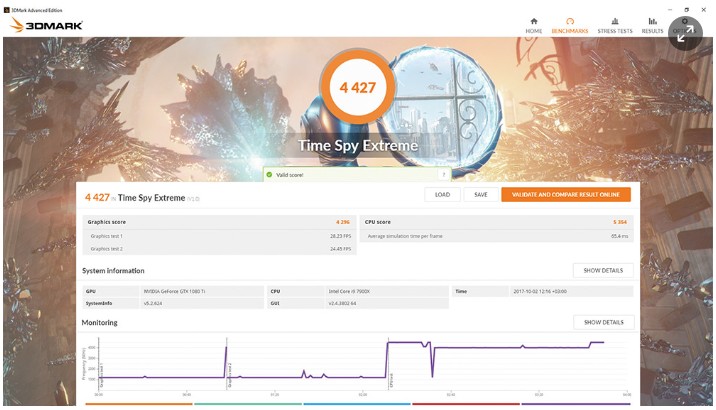Click the Benchmarks gauge icon
This screenshot has width=716, height=410.
pyautogui.click(x=569, y=21)
